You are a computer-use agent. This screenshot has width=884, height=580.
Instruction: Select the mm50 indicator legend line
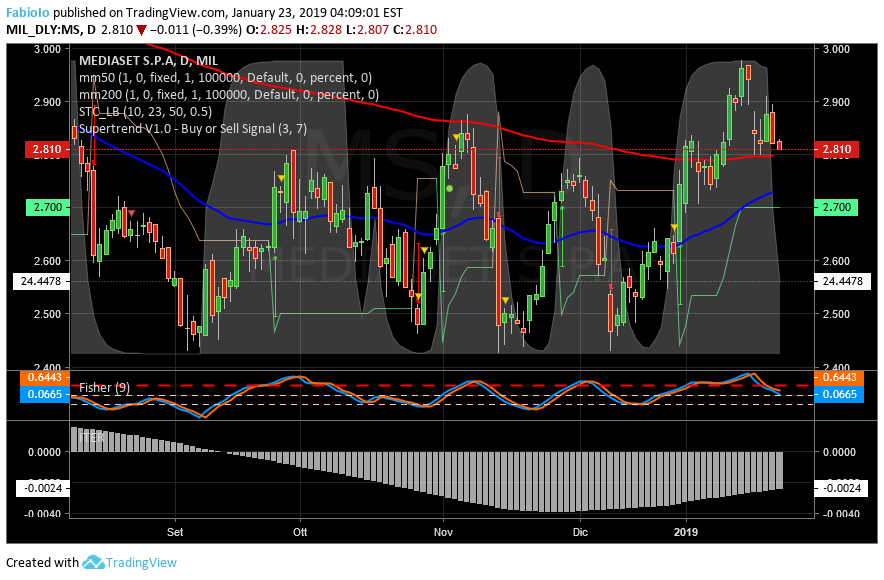[226, 78]
